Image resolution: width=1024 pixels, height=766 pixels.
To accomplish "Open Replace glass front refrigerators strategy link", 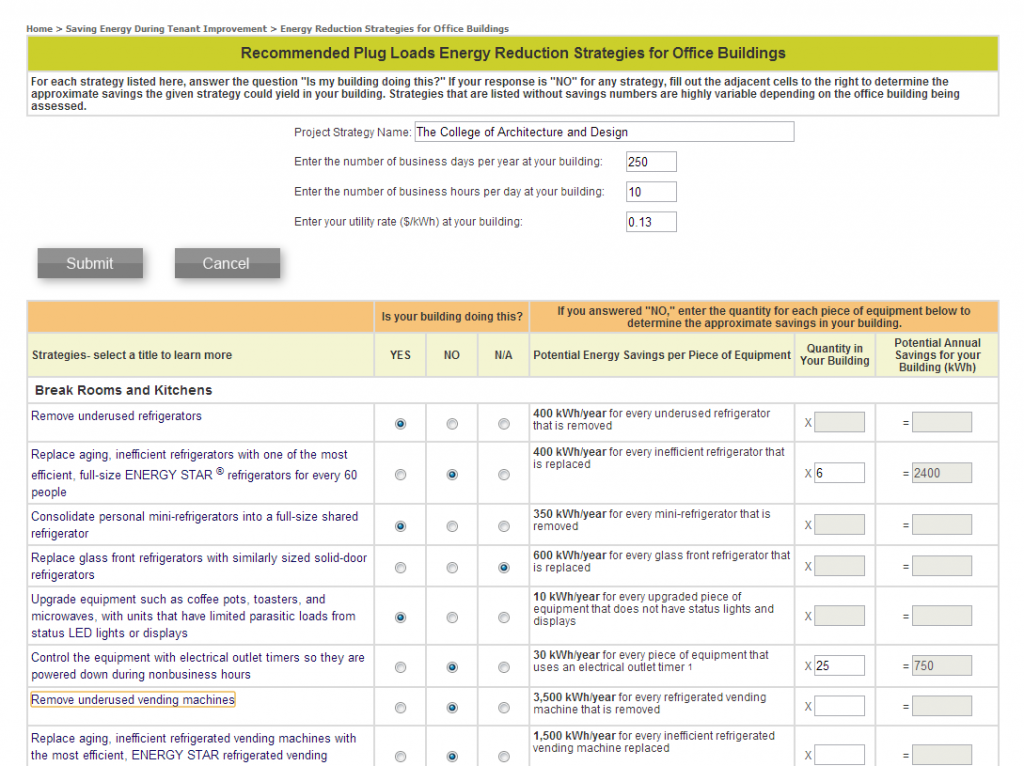I will tap(199, 566).
